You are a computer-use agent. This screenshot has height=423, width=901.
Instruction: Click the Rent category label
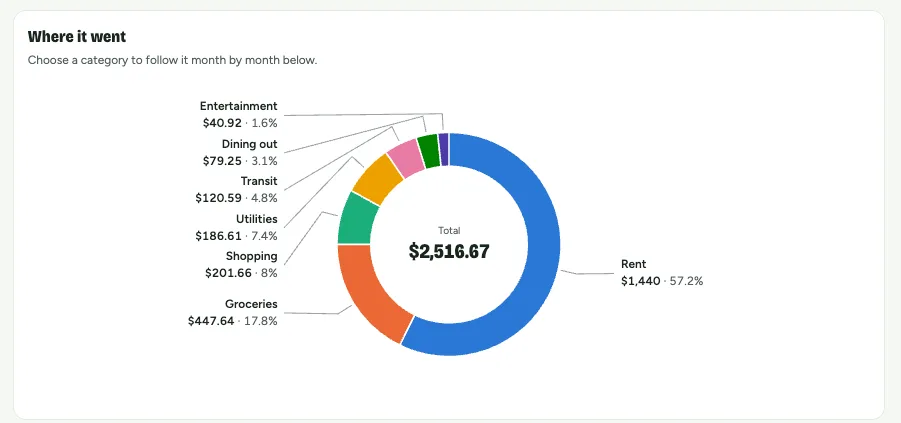pos(633,264)
